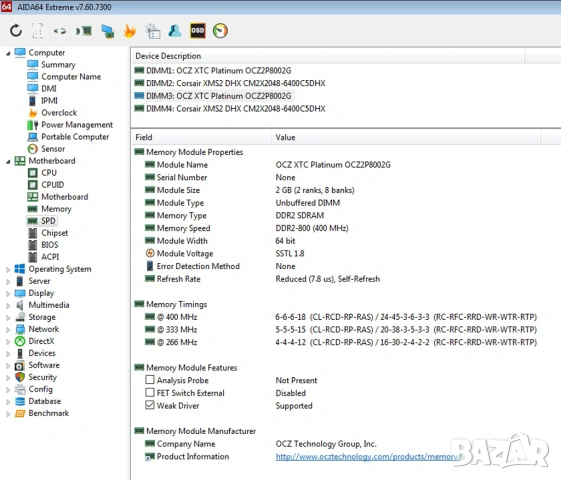561x480 pixels.
Task: Open the Report page icon in toolbar
Action: pos(38,31)
